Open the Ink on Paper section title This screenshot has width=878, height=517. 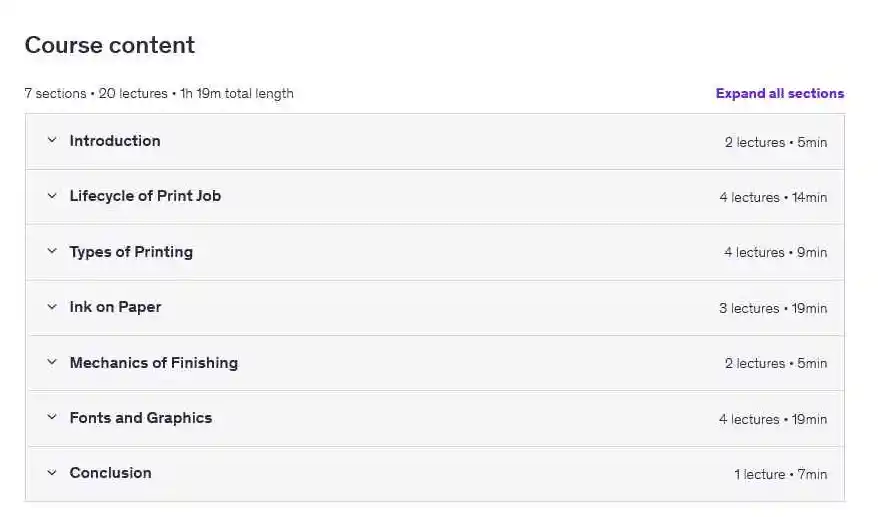pos(115,307)
